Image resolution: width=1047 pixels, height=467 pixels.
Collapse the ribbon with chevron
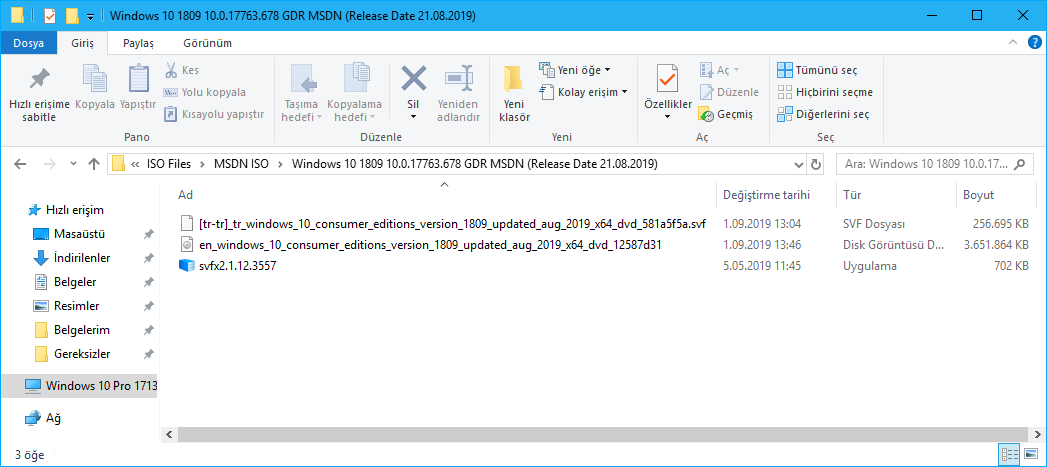(x=1012, y=42)
